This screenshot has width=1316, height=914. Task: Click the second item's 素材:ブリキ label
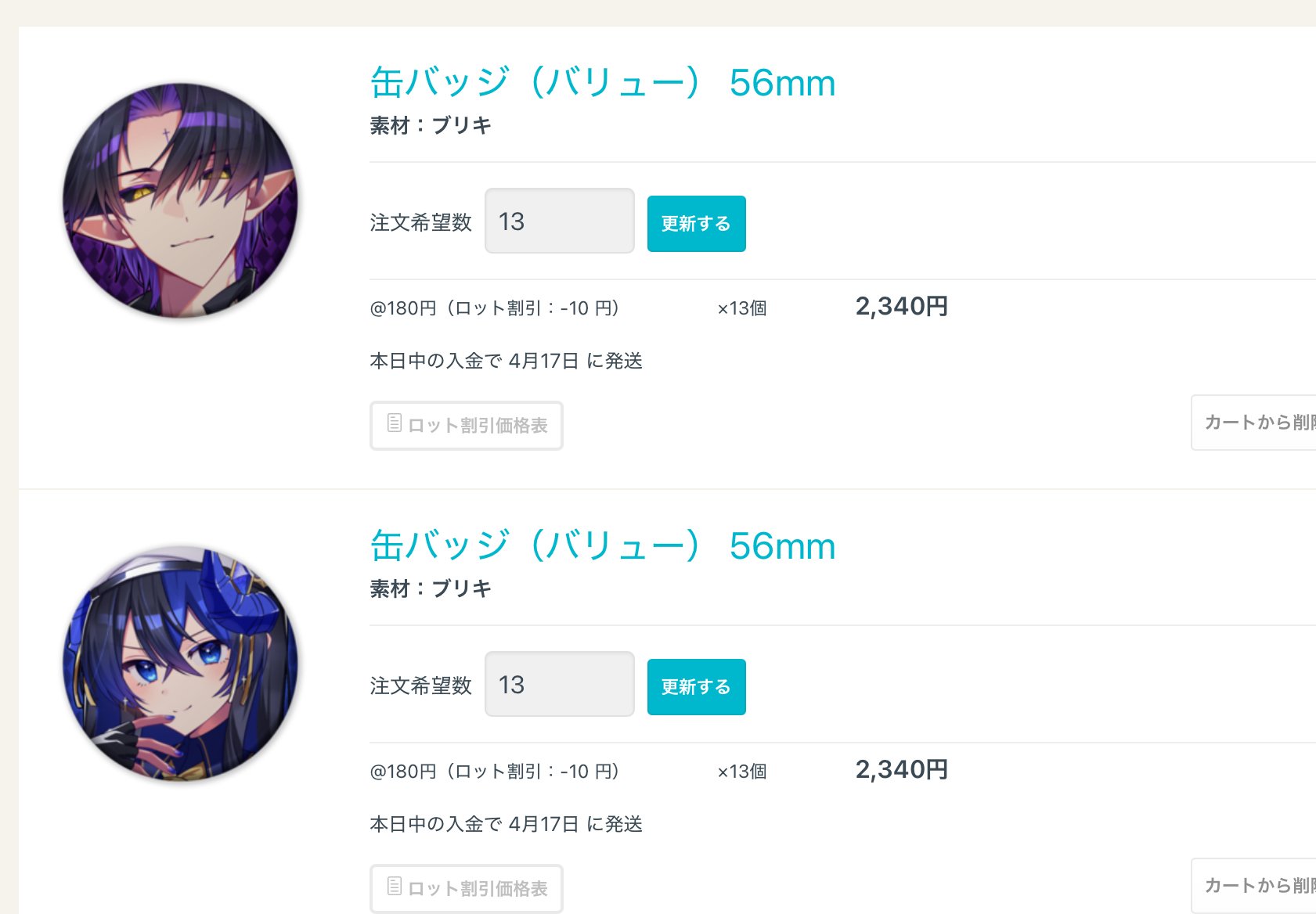click(431, 588)
